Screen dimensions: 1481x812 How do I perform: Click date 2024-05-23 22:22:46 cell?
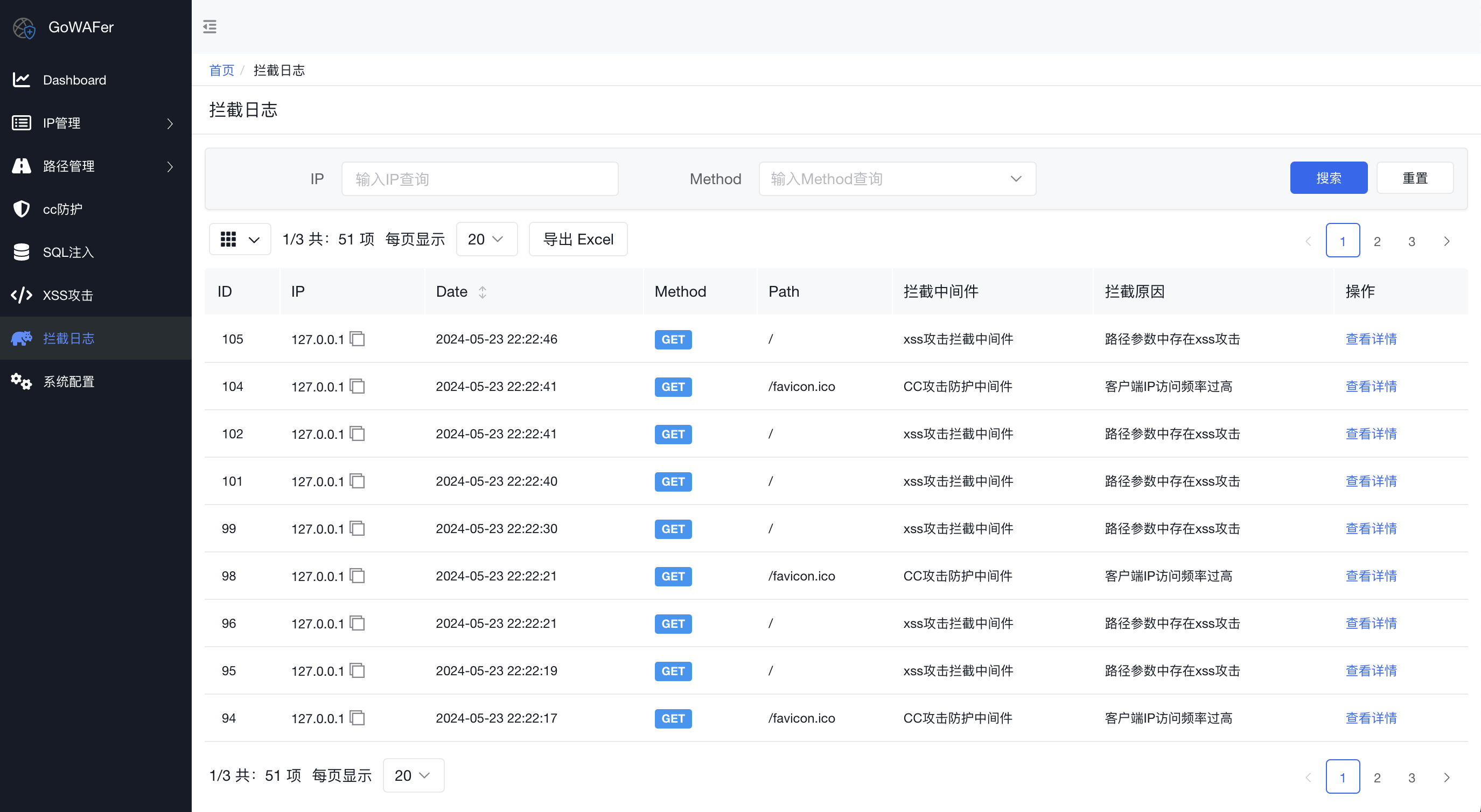[496, 339]
